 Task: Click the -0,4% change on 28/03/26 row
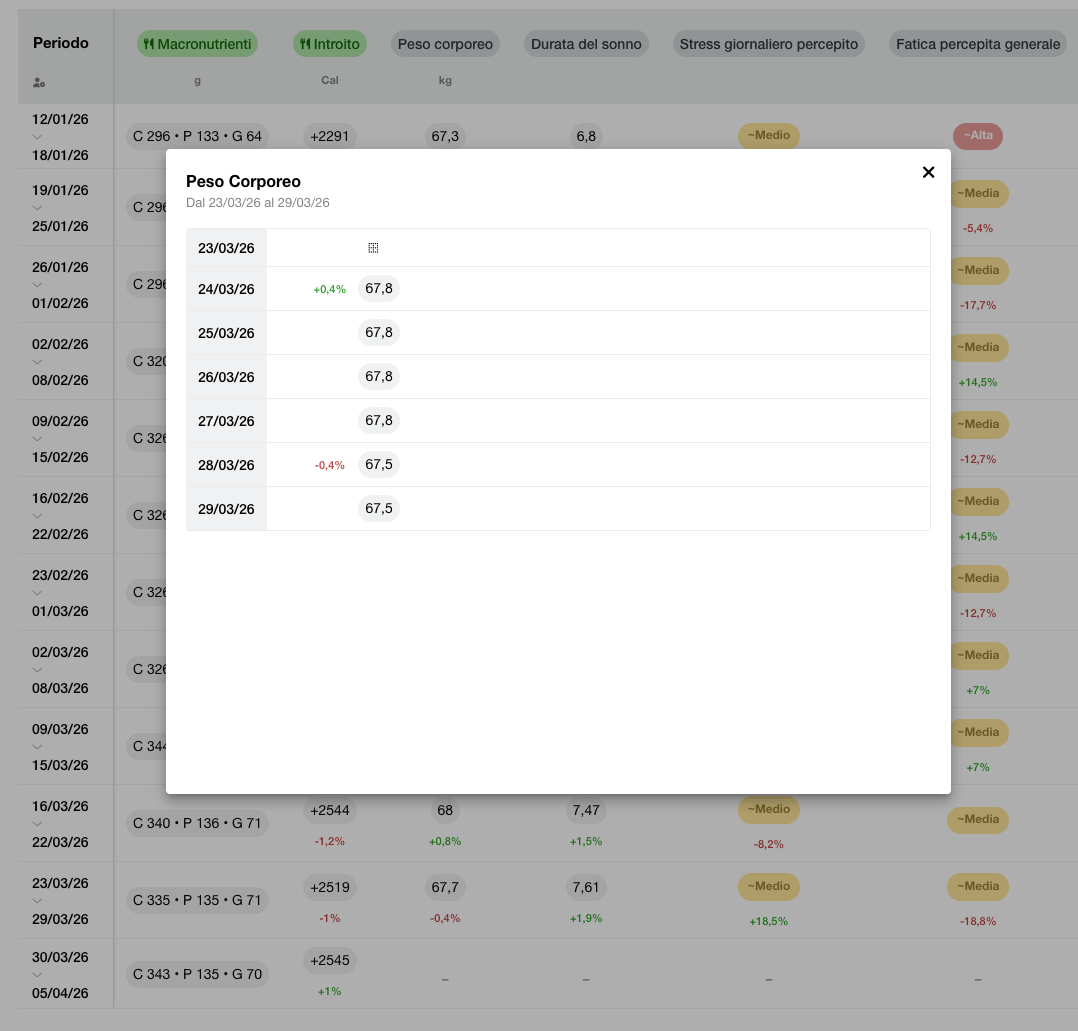click(x=329, y=465)
